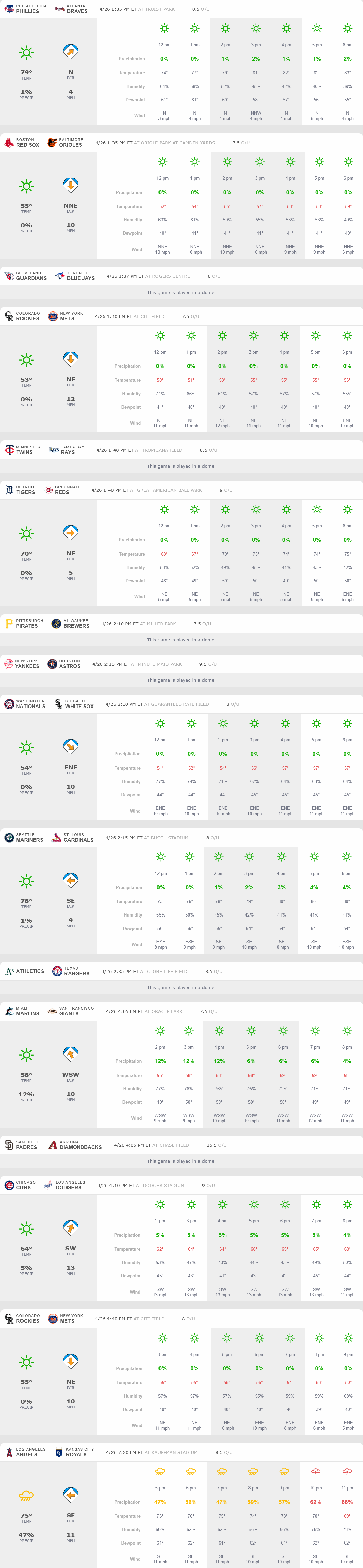
Task: Click the Tampa Bay Rays logo
Action: tap(54, 450)
